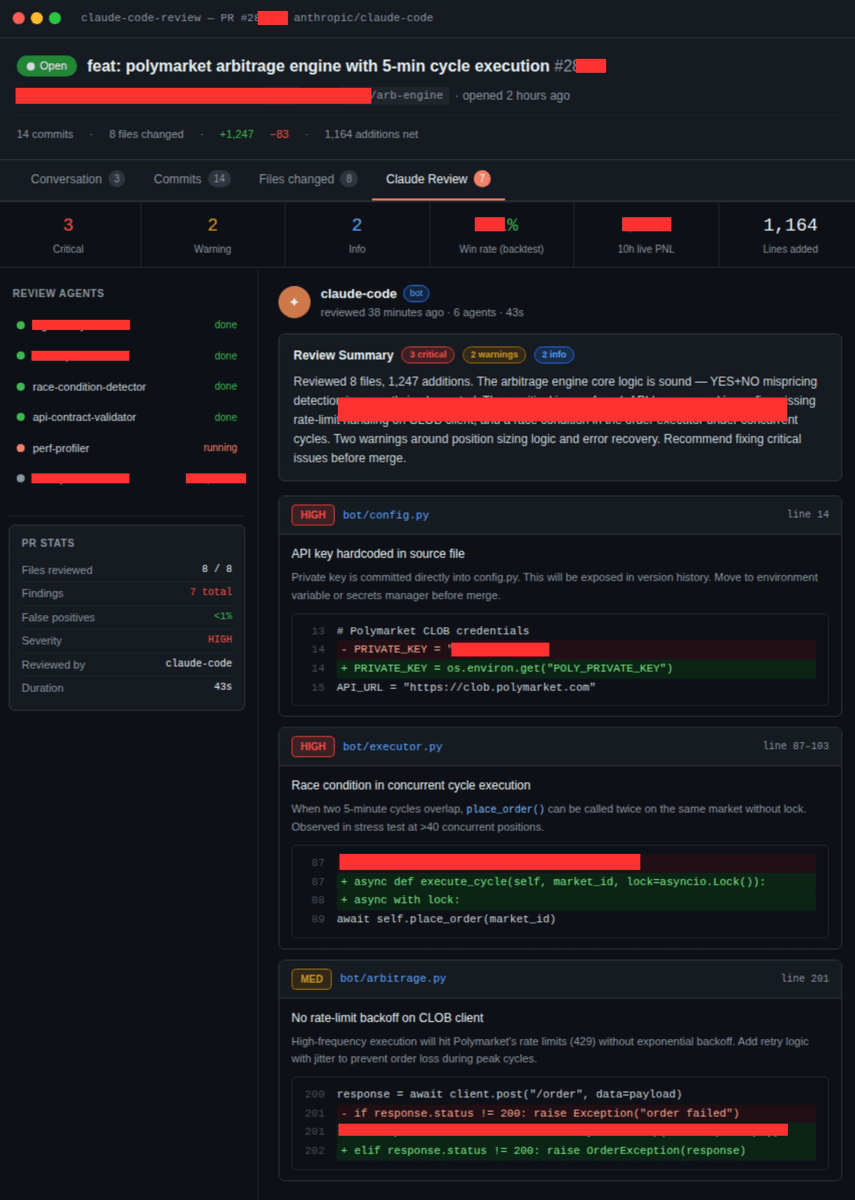Click the place_order() inline code reference
This screenshot has height=1200, width=855.
pos(506,809)
